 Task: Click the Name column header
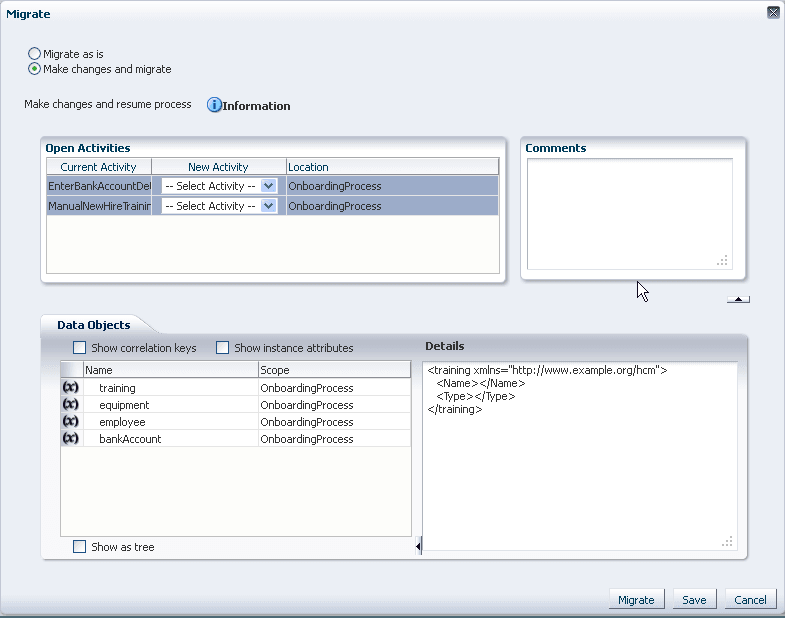click(x=170, y=370)
